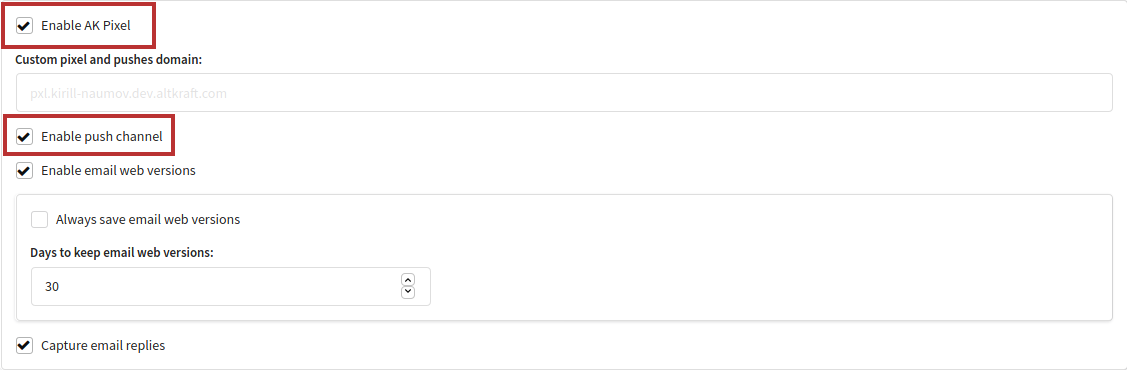Click the increment arrow on the days stepper
Screen dimensions: 1127x370
click(x=408, y=280)
